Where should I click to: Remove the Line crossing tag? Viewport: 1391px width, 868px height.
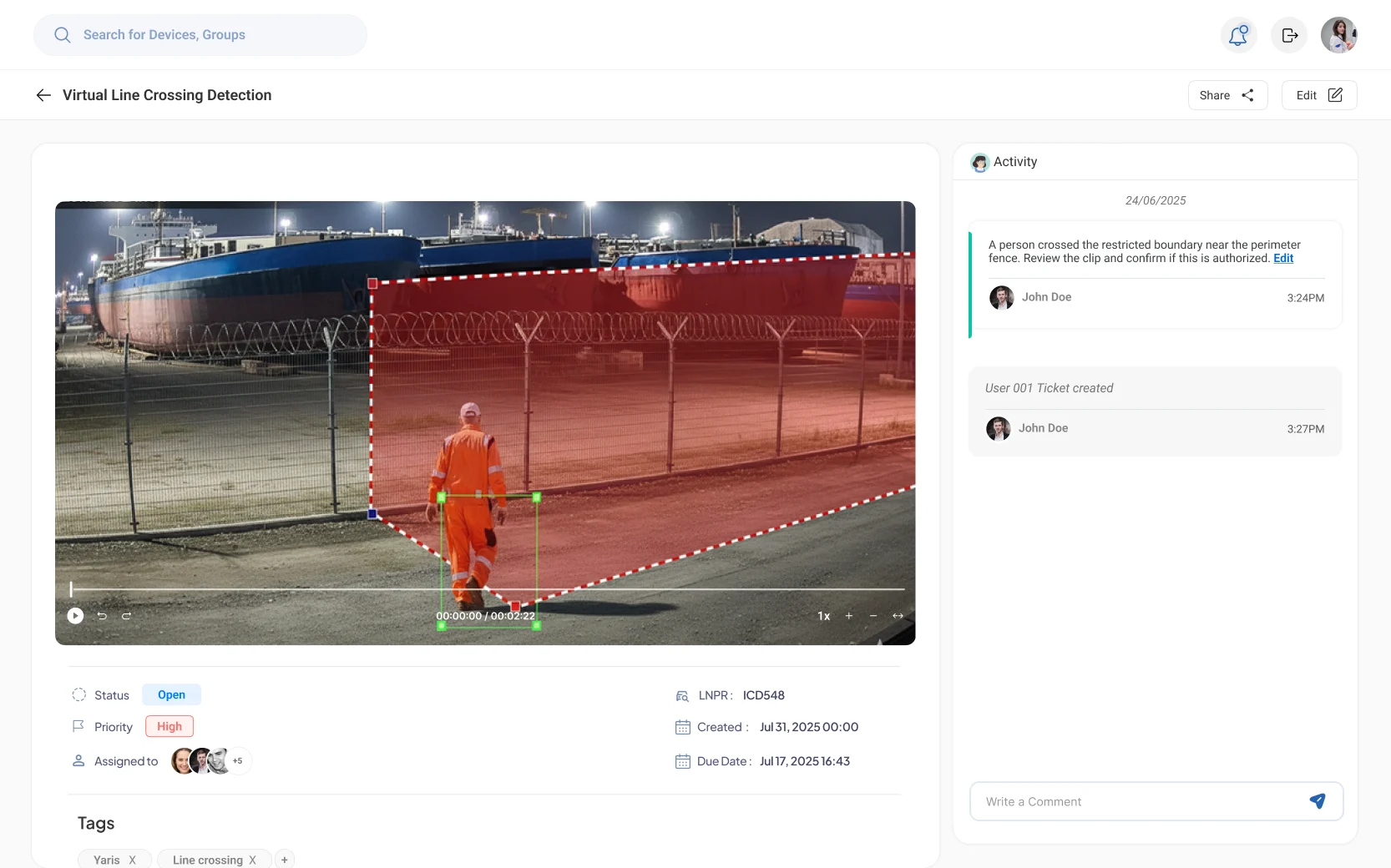coord(252,860)
